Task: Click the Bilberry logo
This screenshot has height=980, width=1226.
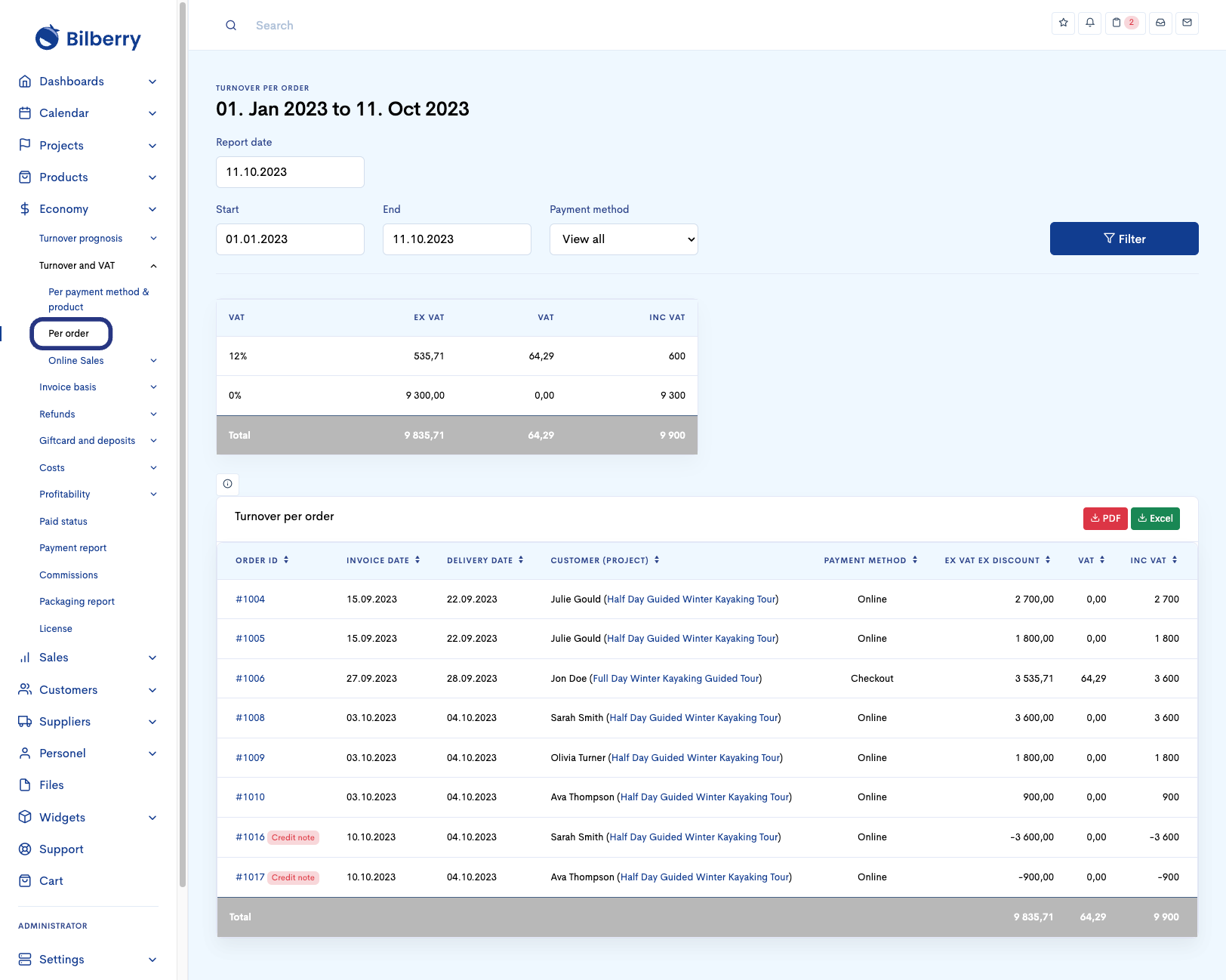Action: pyautogui.click(x=88, y=38)
